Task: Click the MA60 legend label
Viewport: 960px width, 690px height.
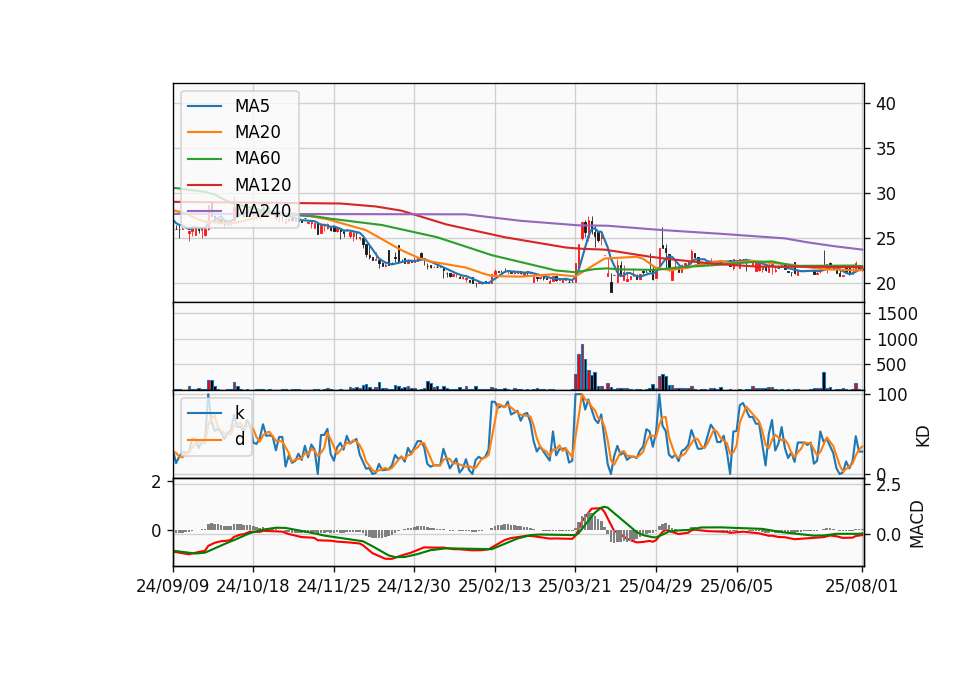Action: [x=257, y=159]
